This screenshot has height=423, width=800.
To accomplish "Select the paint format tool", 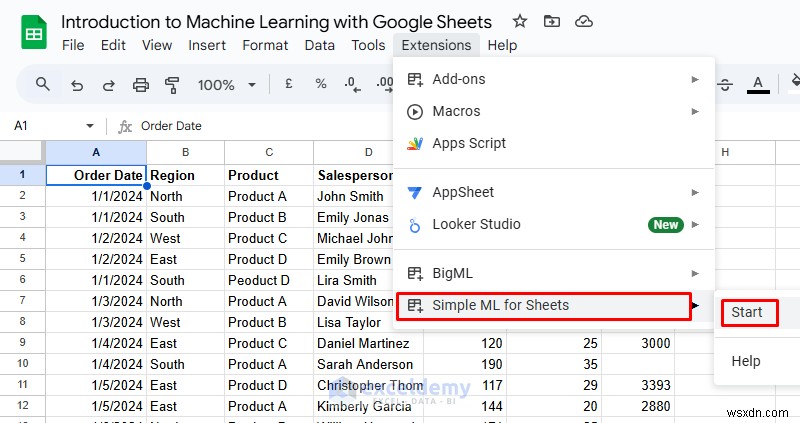I will pos(172,85).
